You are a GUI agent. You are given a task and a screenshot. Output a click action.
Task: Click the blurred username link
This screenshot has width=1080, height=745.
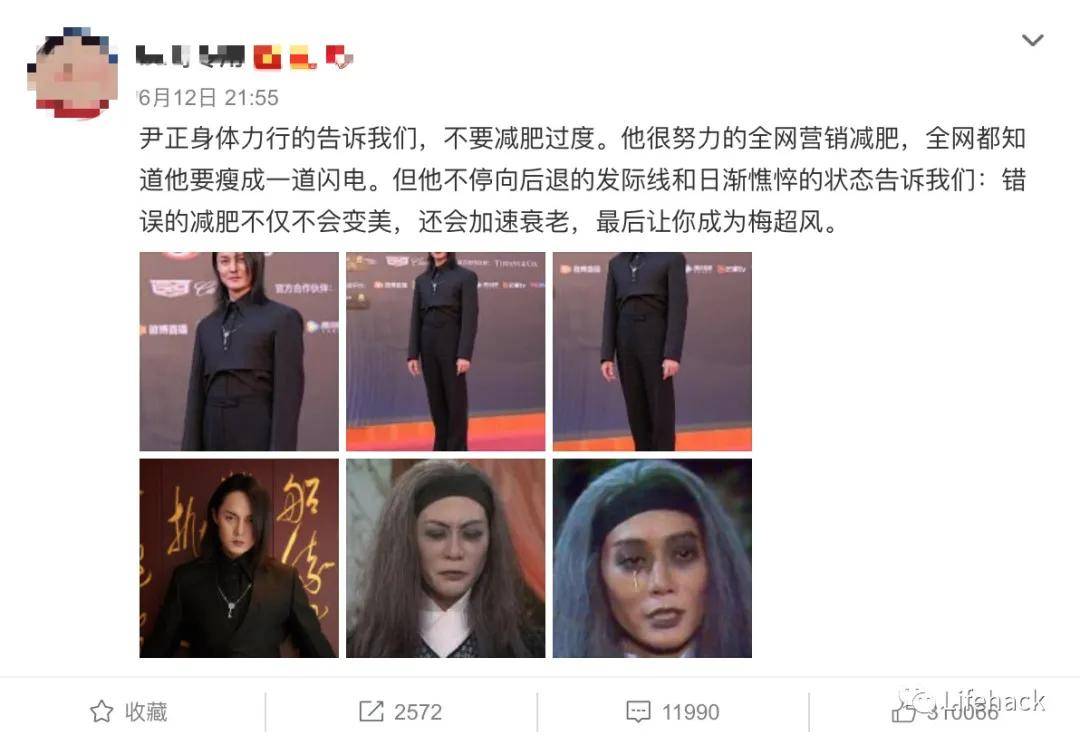coord(190,56)
